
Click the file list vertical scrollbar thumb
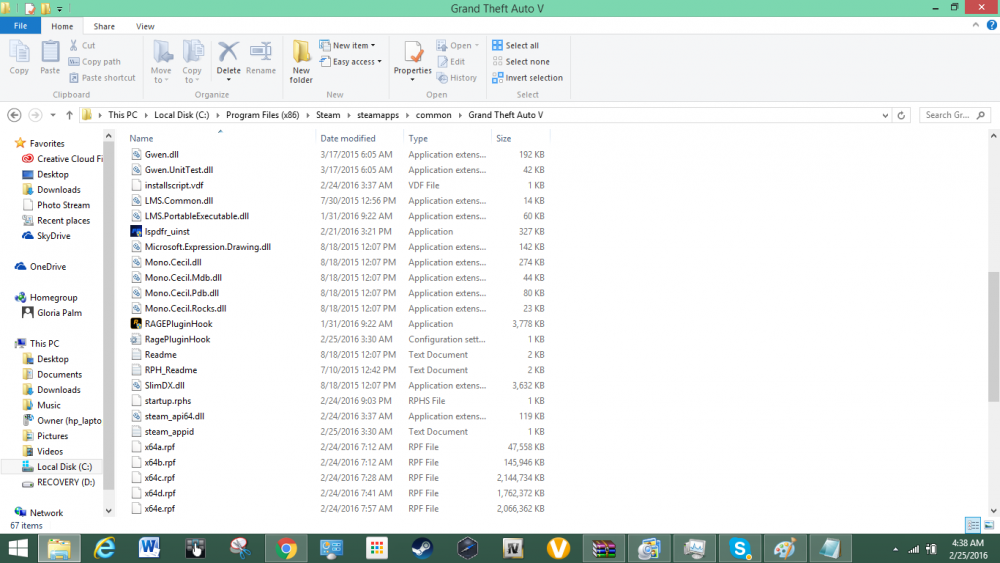[x=993, y=337]
